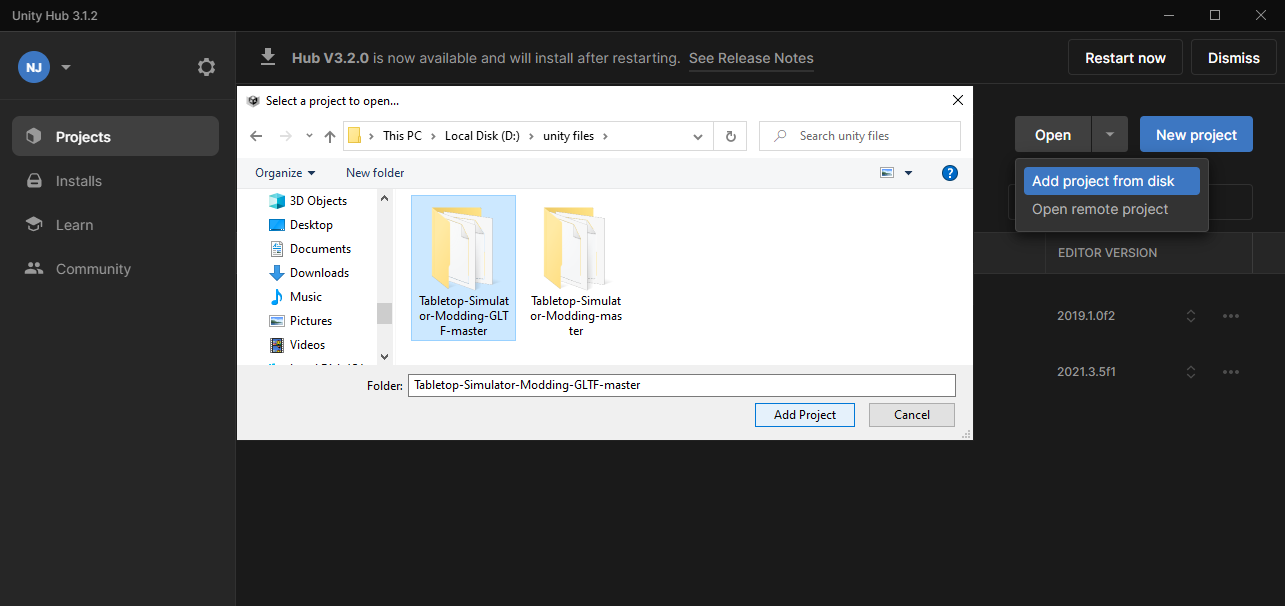Open the Projects section in Unity Hub sidebar
The width and height of the screenshot is (1285, 606).
pos(82,135)
